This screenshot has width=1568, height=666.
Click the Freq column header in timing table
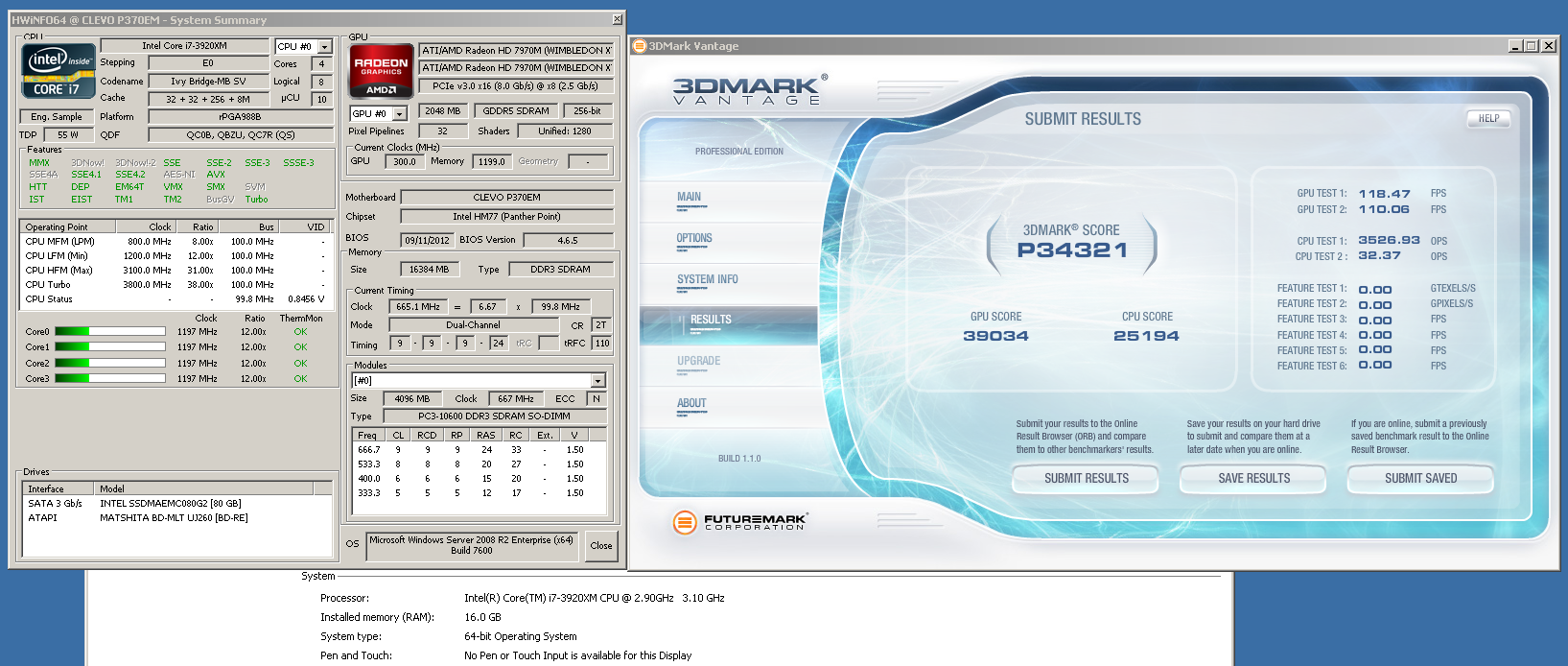(x=368, y=436)
